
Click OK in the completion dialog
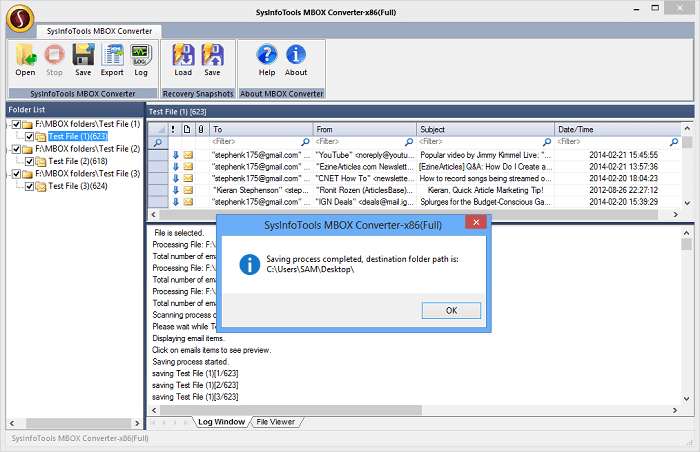click(451, 310)
